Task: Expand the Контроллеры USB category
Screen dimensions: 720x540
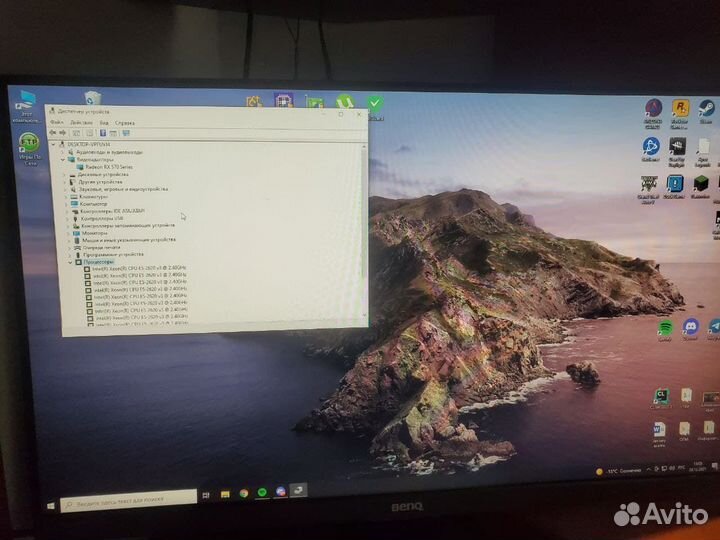Action: pyautogui.click(x=68, y=218)
